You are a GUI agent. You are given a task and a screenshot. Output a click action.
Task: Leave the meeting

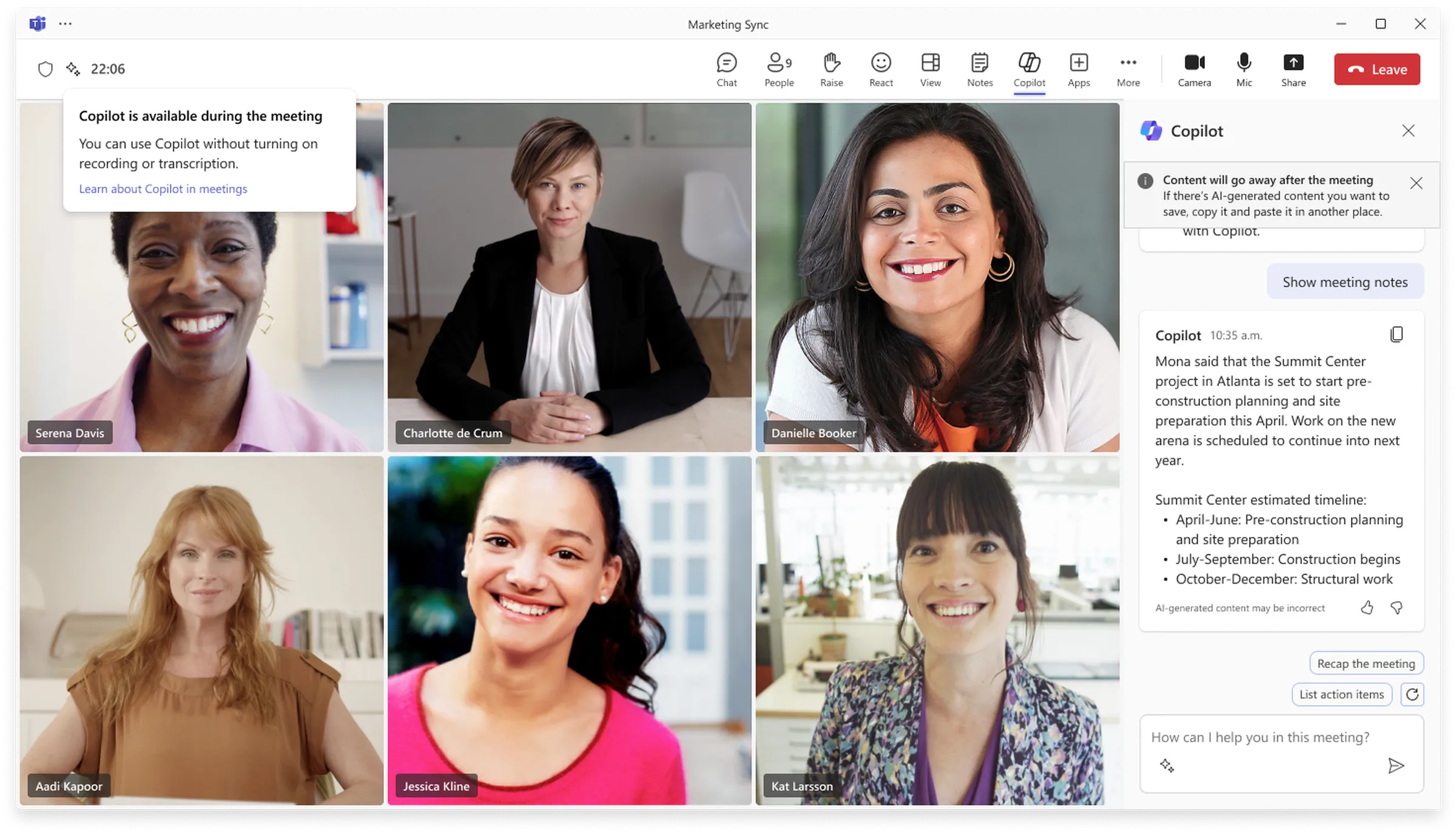click(x=1377, y=69)
